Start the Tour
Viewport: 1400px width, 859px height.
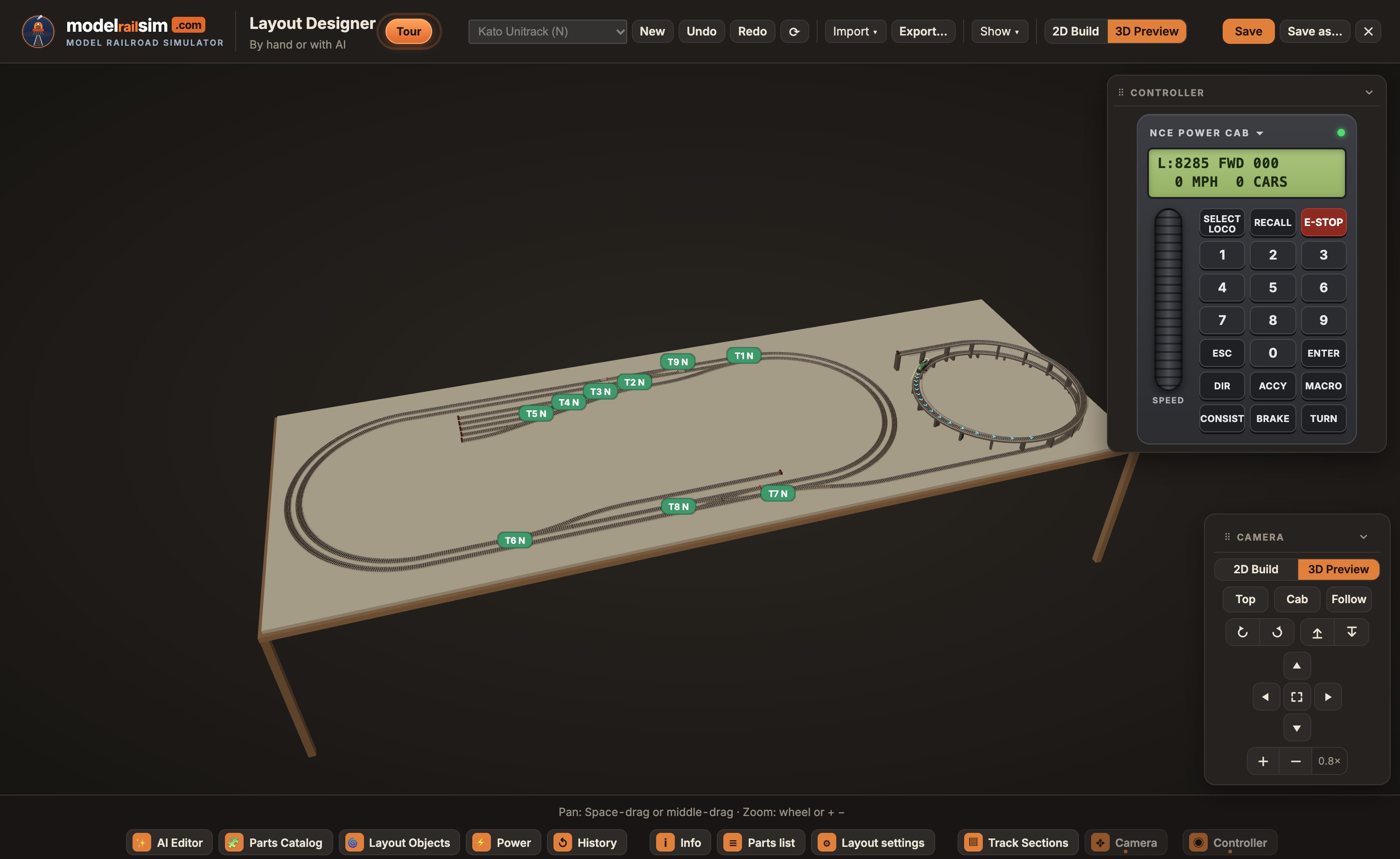409,31
